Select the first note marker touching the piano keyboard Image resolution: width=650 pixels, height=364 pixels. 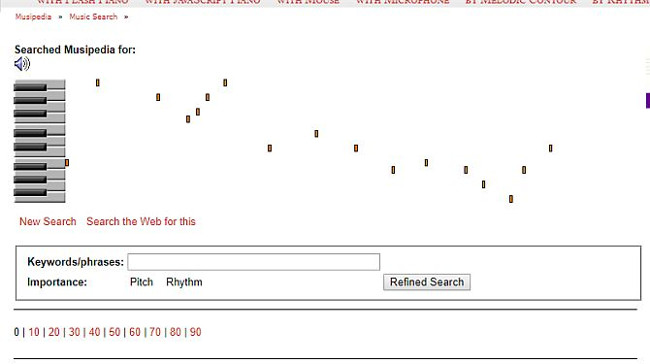(67, 163)
